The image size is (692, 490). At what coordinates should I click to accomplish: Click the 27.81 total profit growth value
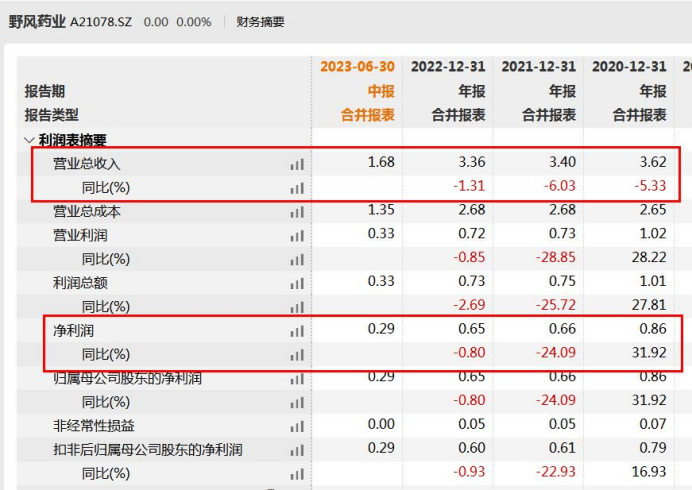pos(649,305)
